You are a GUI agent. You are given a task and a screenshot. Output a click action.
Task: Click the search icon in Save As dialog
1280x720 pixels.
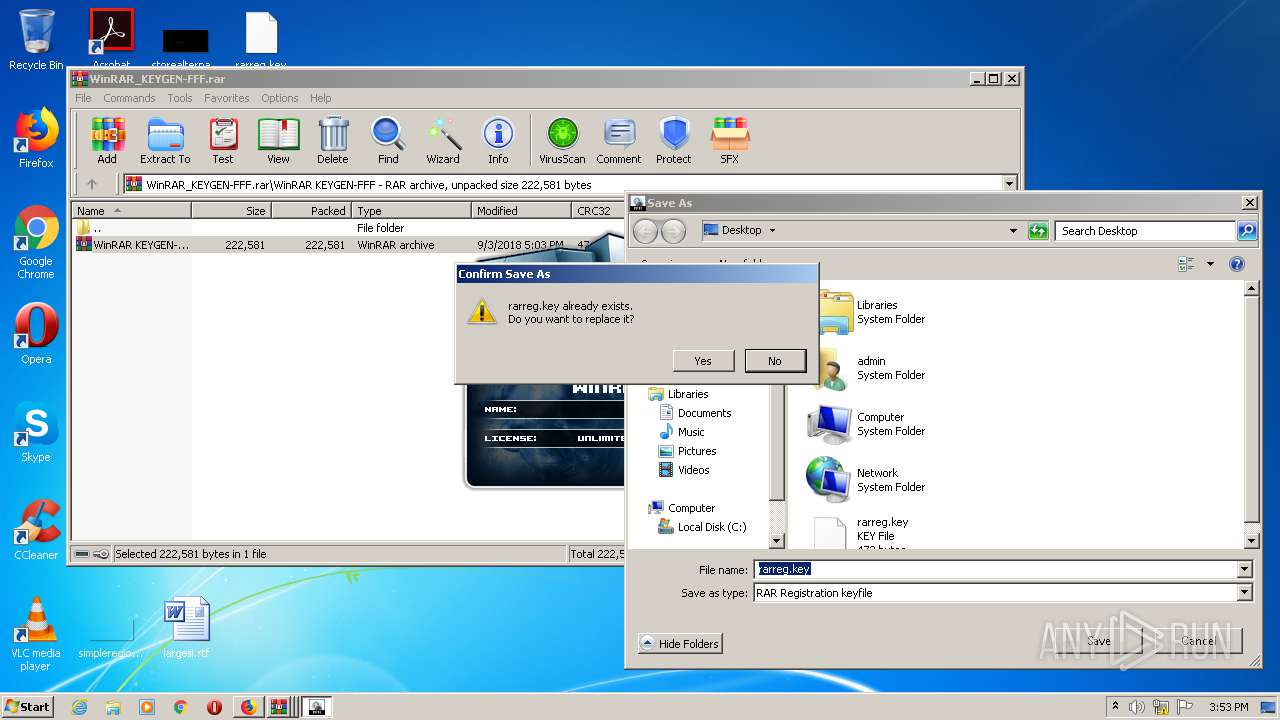1246,230
